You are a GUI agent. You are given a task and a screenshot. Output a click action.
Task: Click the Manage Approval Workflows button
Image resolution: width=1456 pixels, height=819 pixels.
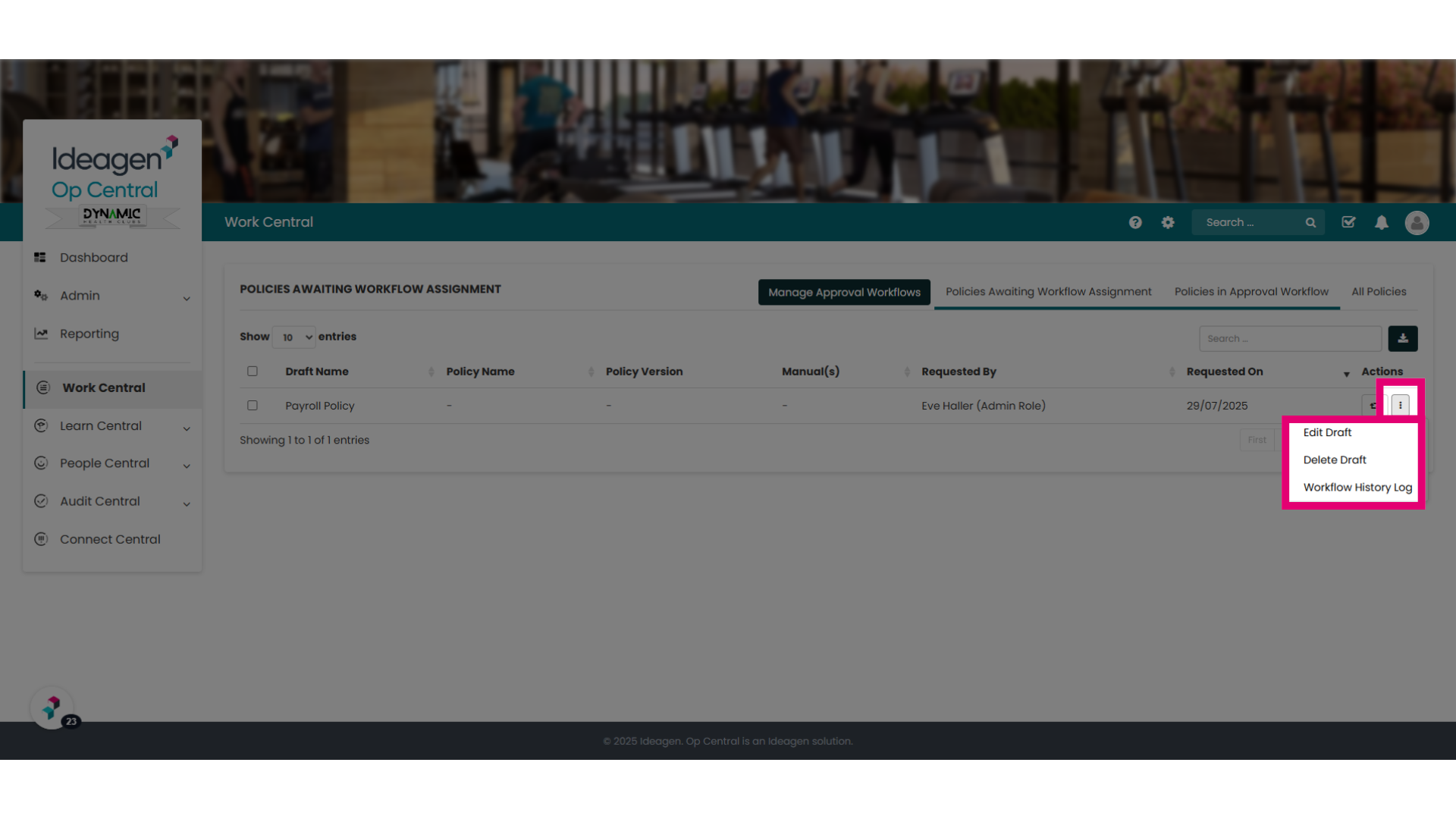844,292
